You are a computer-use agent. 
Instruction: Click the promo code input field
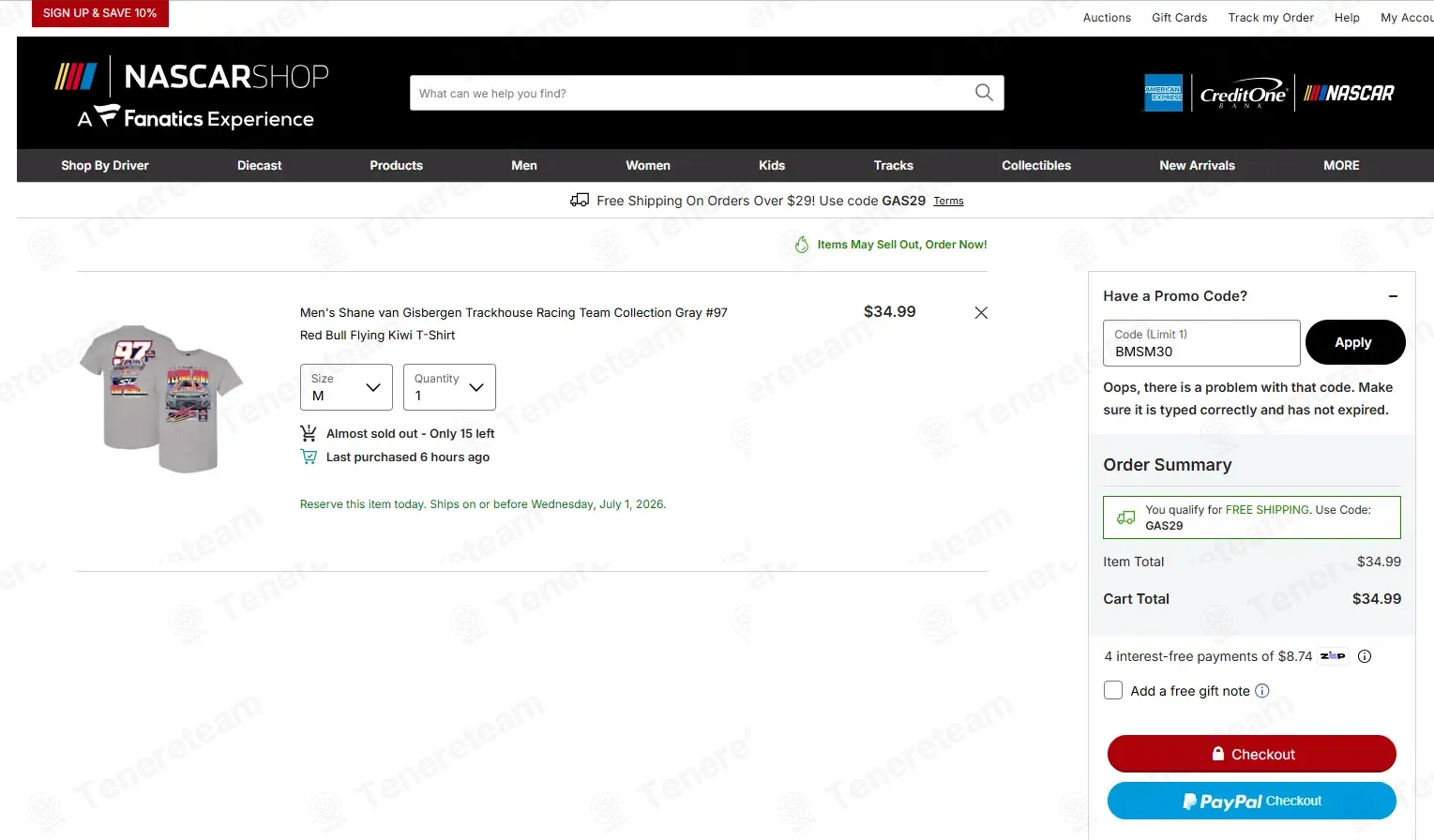tap(1201, 343)
